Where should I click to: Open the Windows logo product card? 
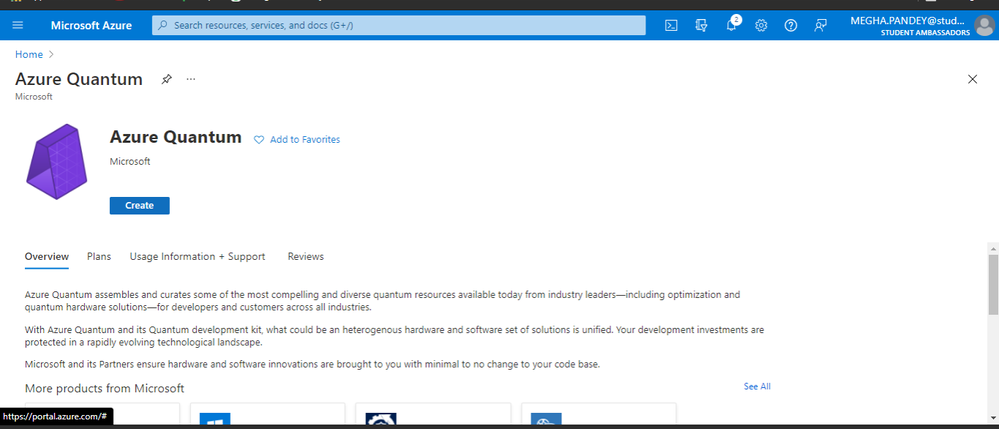(x=268, y=413)
